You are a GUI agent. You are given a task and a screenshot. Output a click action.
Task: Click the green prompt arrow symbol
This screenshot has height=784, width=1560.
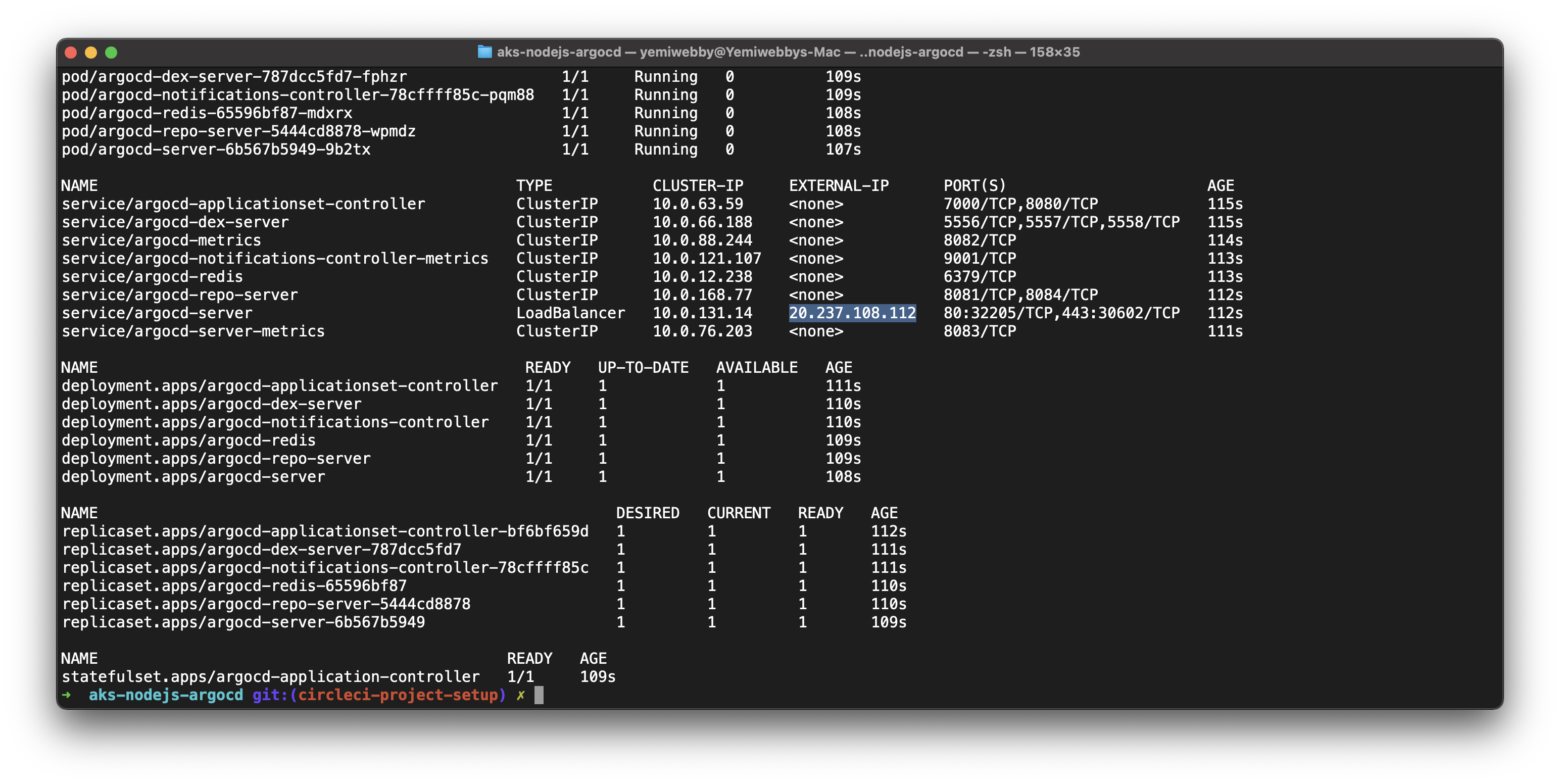click(67, 695)
